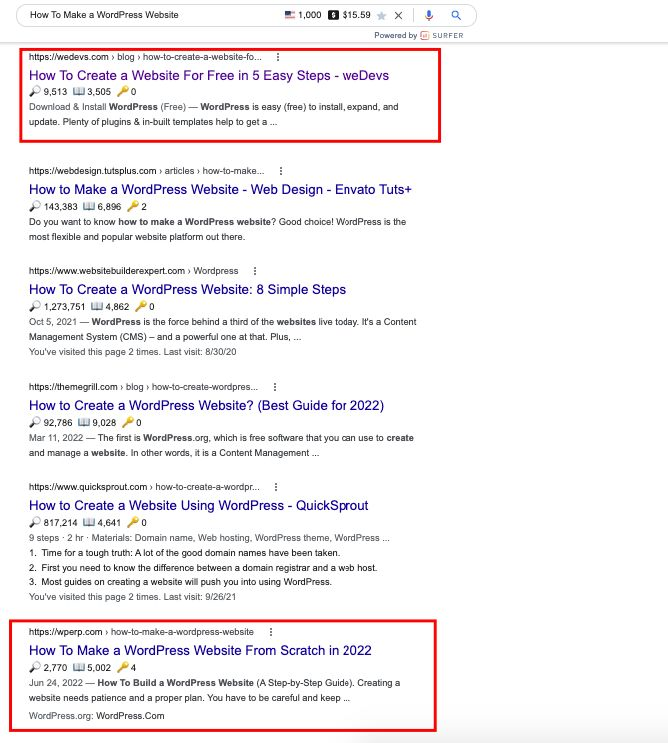
Task: Click the key icon in the QuickSprout result
Action: click(133, 522)
